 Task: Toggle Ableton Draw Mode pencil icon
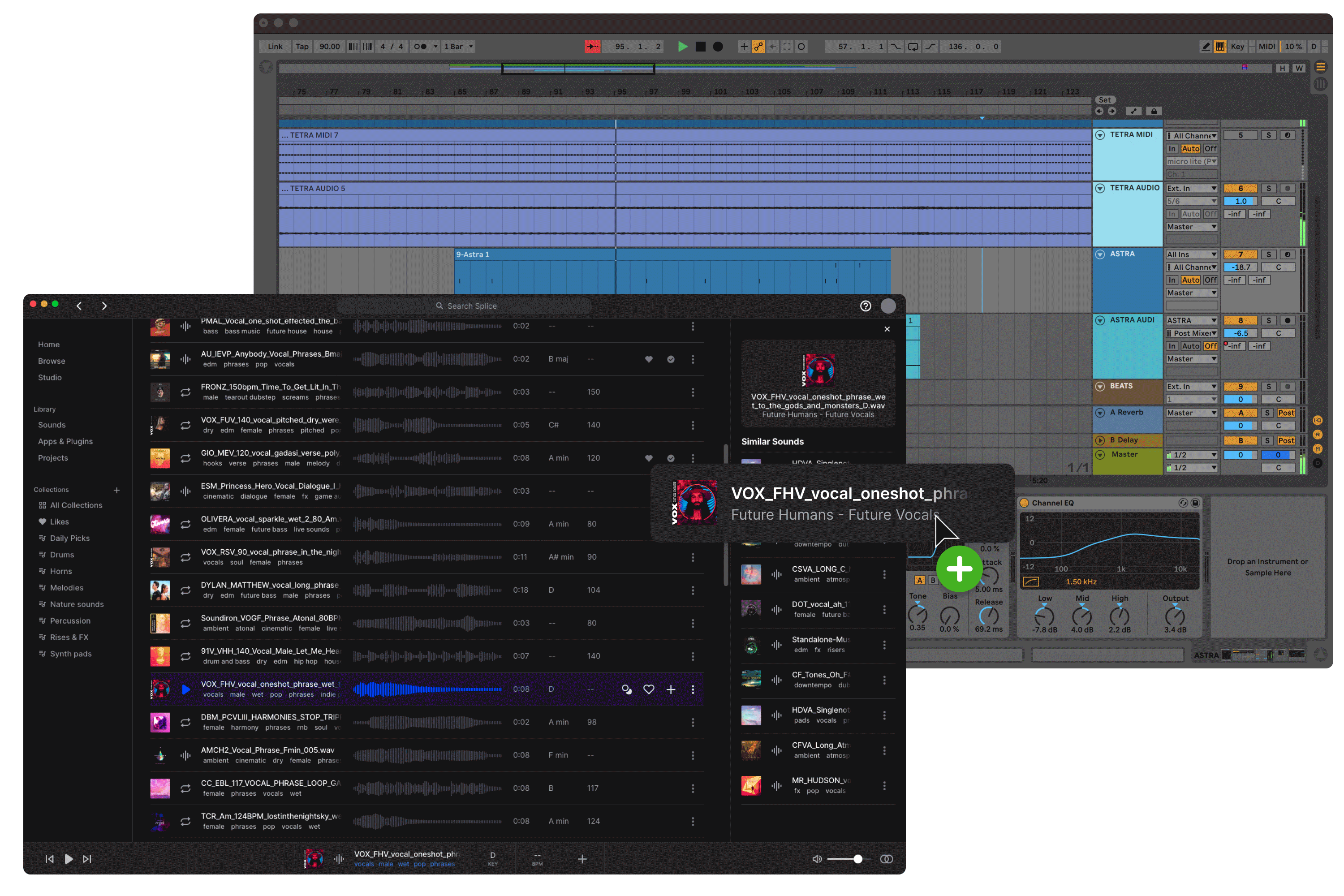point(1206,47)
